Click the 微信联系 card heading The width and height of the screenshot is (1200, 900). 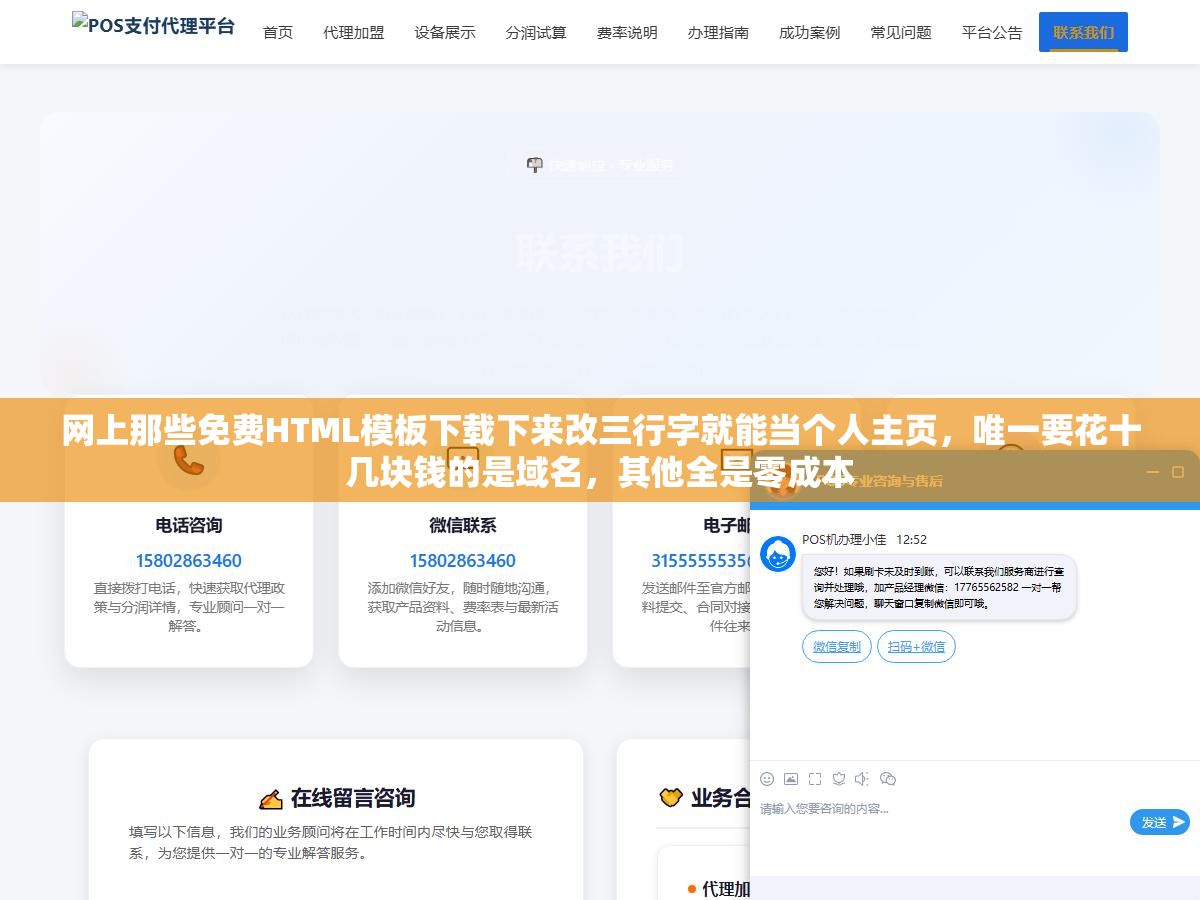[x=462, y=525]
